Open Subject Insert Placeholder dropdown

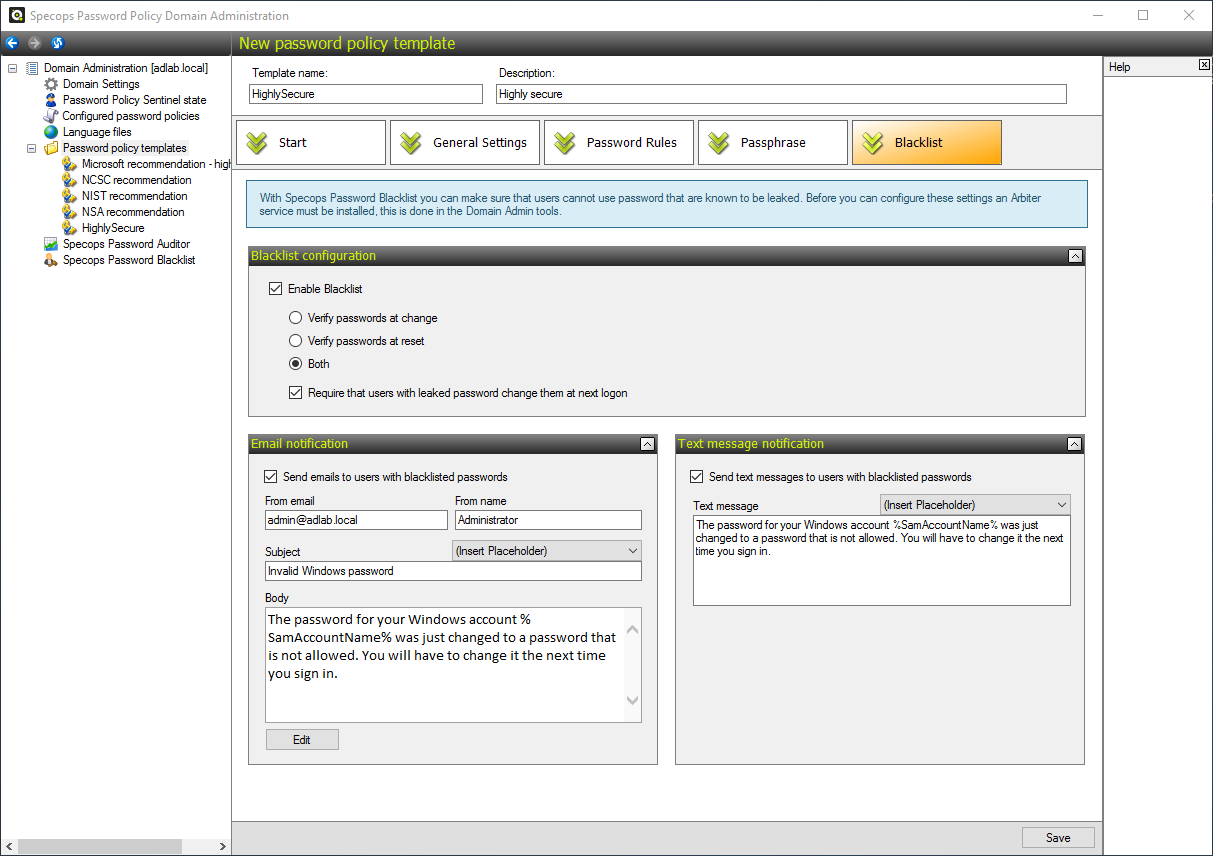[x=546, y=551]
